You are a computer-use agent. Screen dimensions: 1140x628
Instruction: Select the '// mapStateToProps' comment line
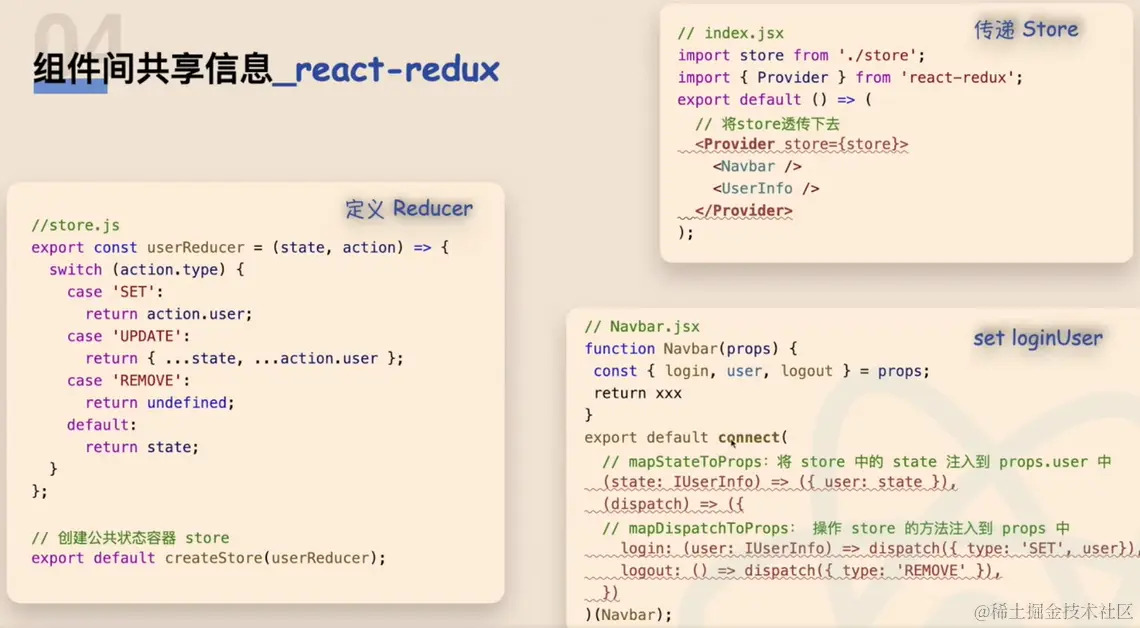pos(856,462)
